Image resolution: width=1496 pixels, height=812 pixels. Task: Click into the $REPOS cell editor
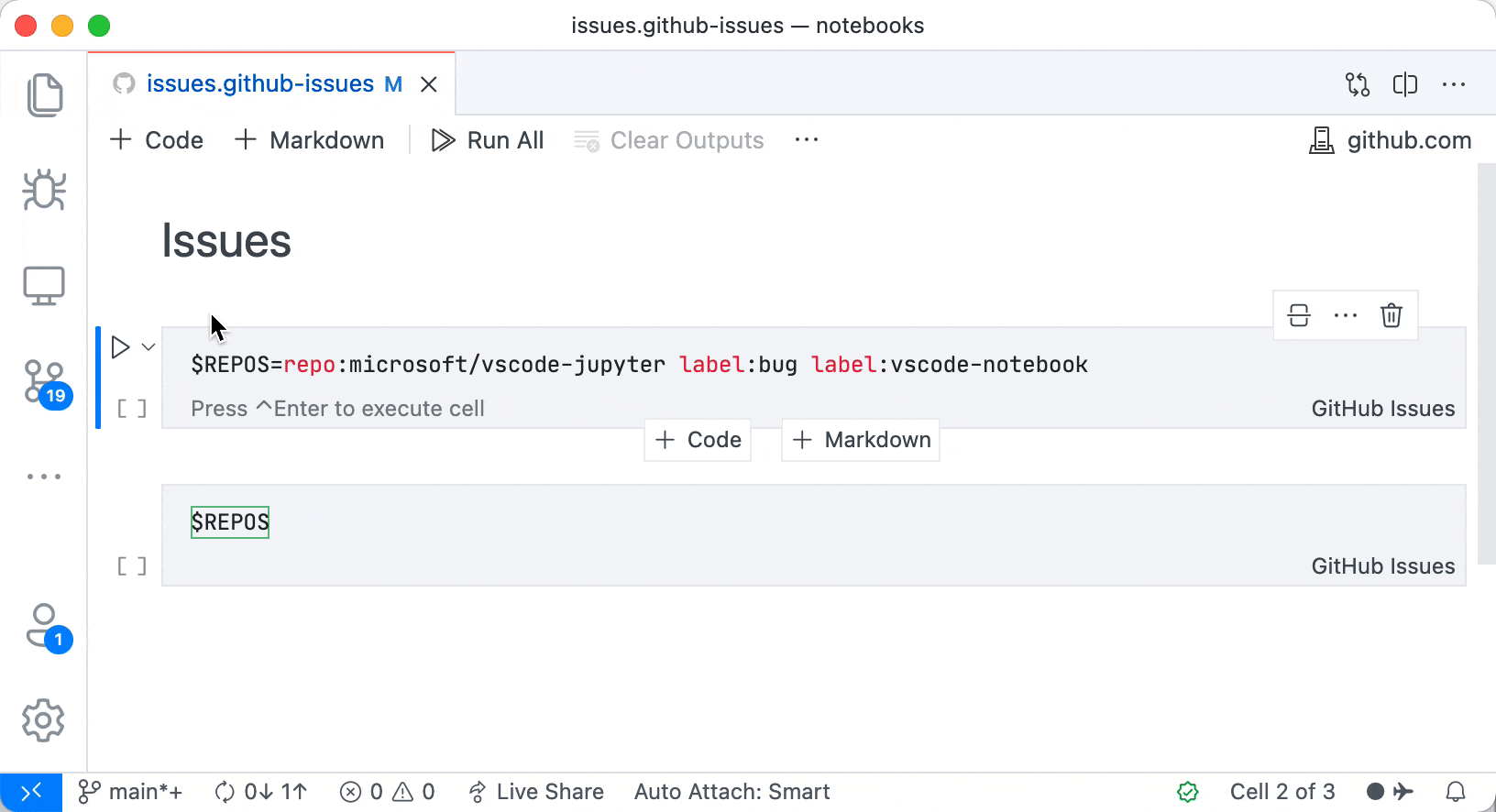pos(642,522)
